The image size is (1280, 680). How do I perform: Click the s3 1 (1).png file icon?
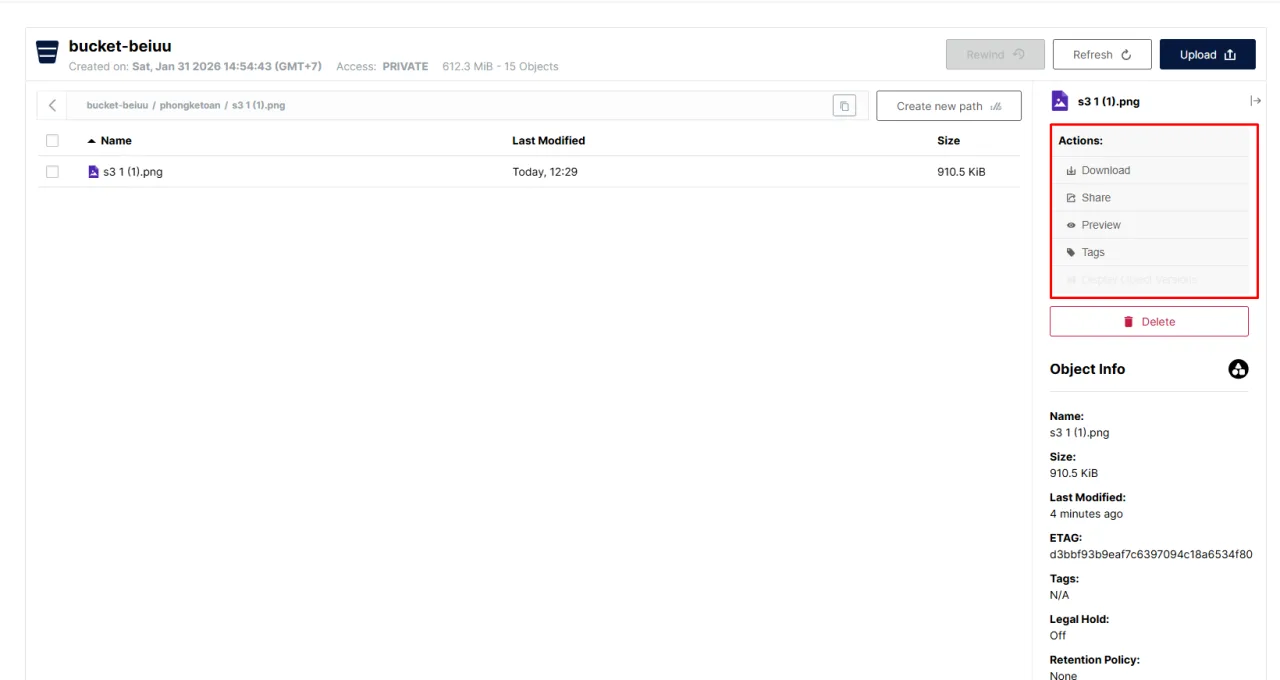pyautogui.click(x=94, y=172)
